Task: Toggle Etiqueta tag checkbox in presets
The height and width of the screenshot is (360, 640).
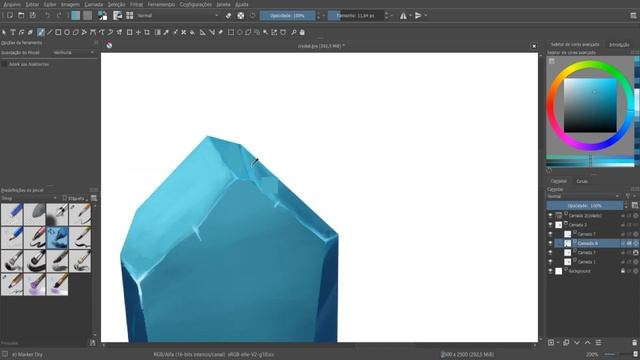Action: pos(64,198)
